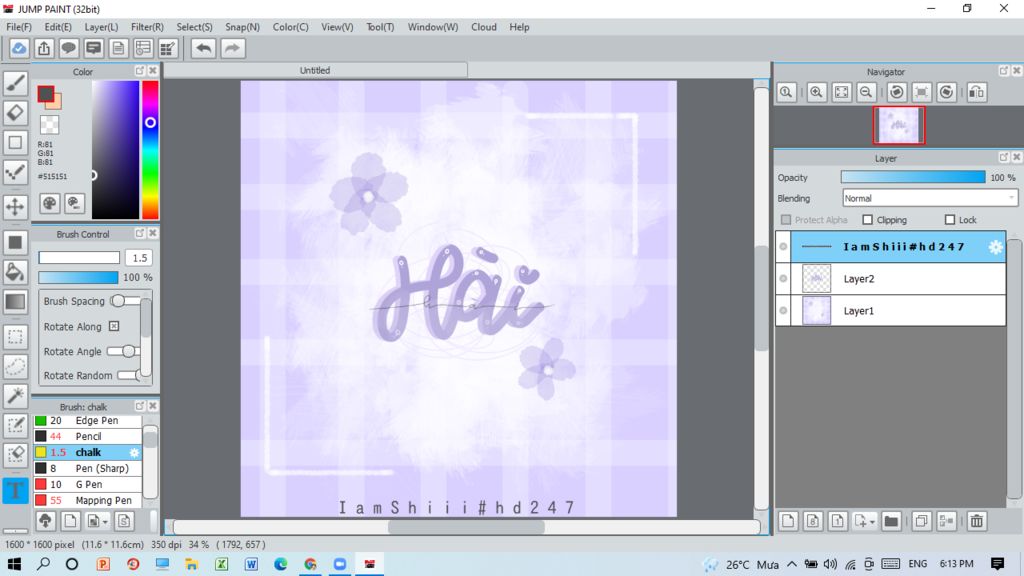1024x576 pixels.
Task: Click the export/share toolbar icon
Action: point(44,48)
